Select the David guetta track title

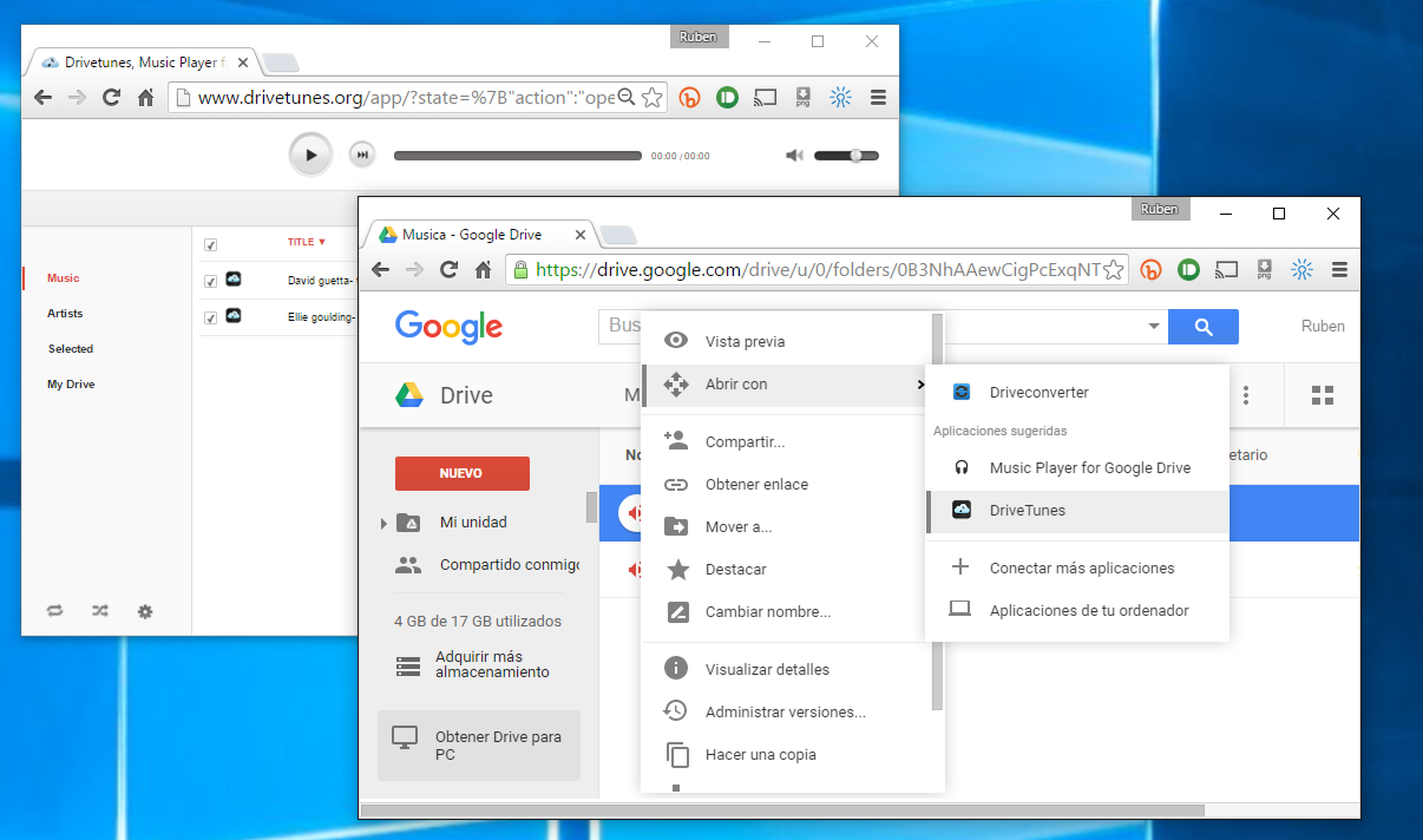click(x=322, y=281)
